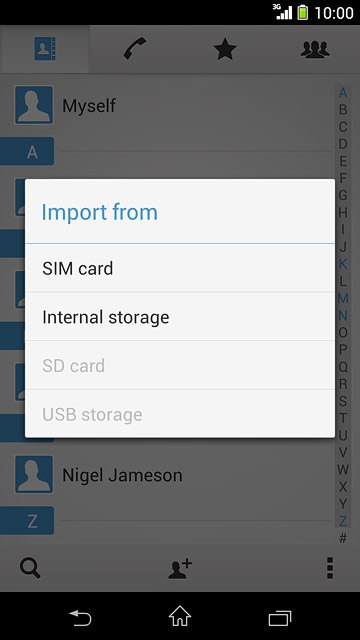
Task: Jump to letter K in index
Action: [343, 264]
